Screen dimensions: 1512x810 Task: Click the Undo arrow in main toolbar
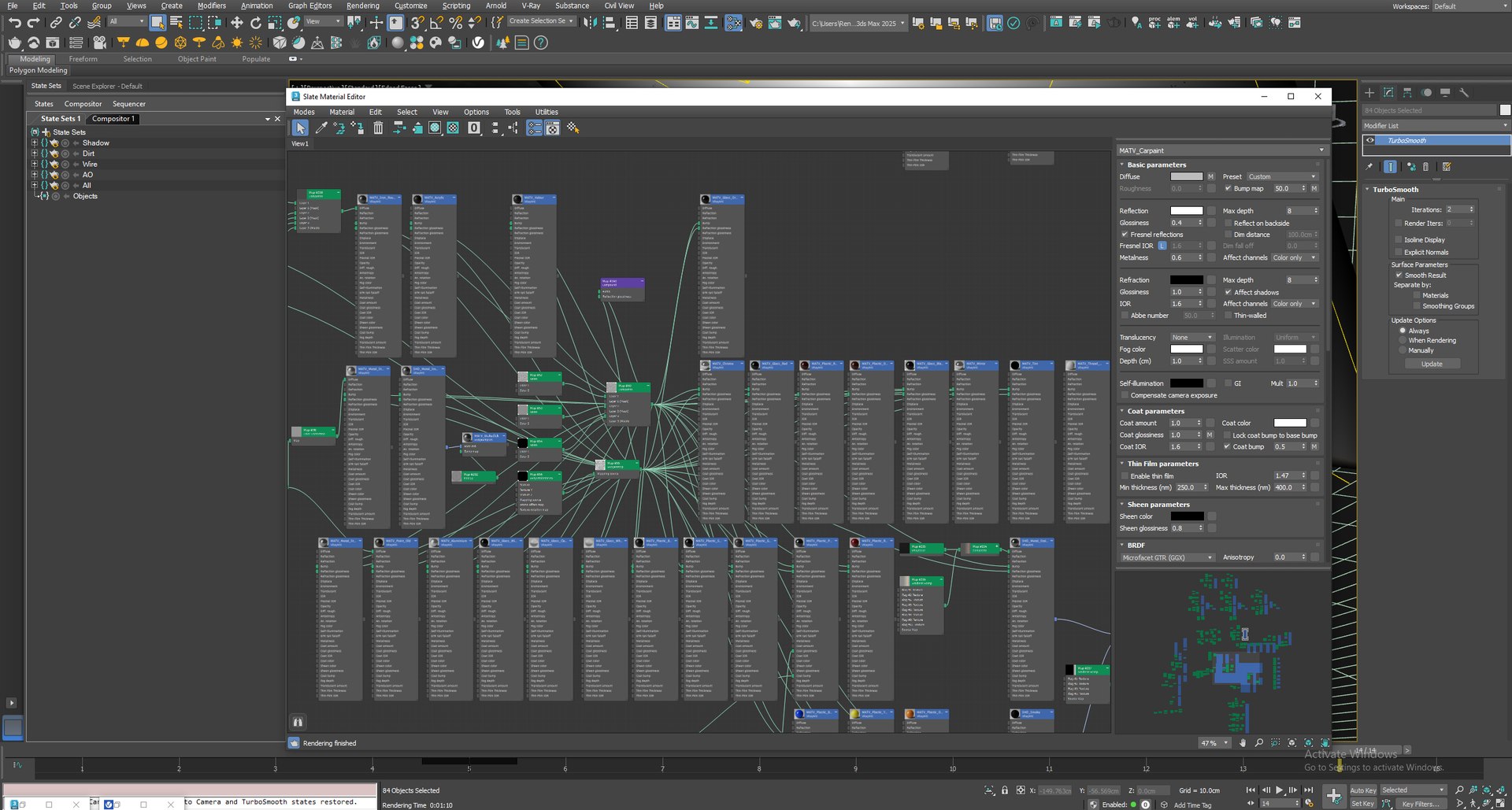tap(14, 23)
